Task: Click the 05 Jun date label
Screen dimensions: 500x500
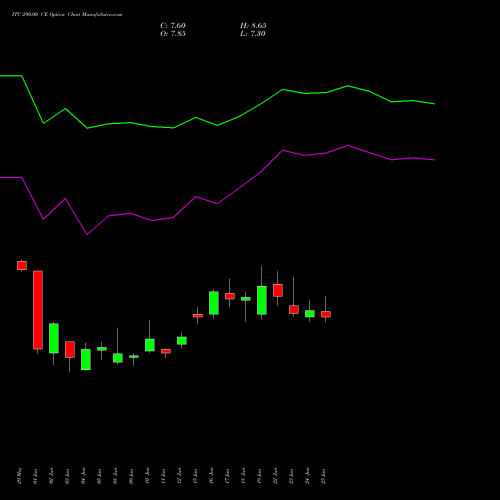Action: coord(100,476)
